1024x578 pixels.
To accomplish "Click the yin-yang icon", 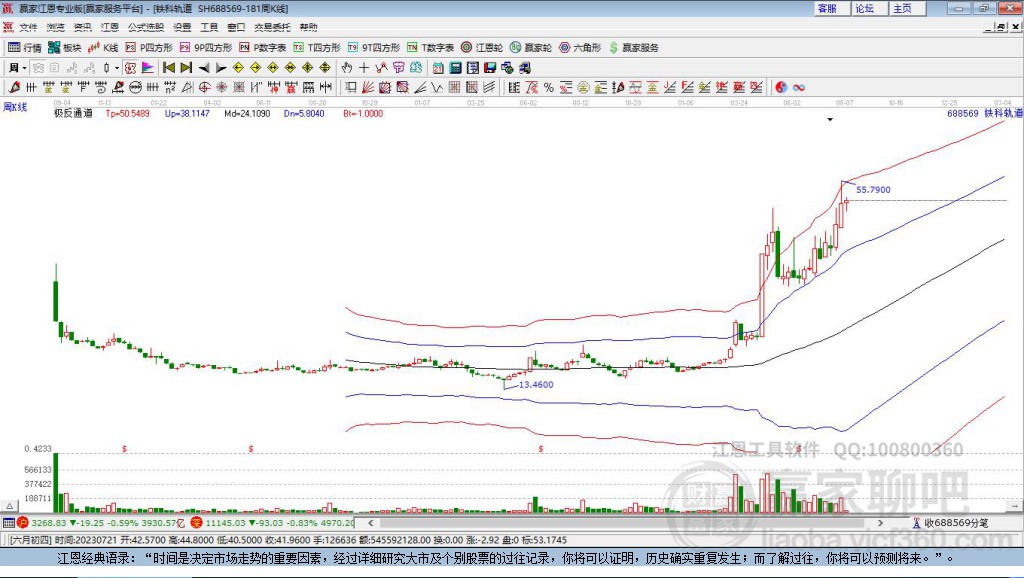I will (781, 88).
